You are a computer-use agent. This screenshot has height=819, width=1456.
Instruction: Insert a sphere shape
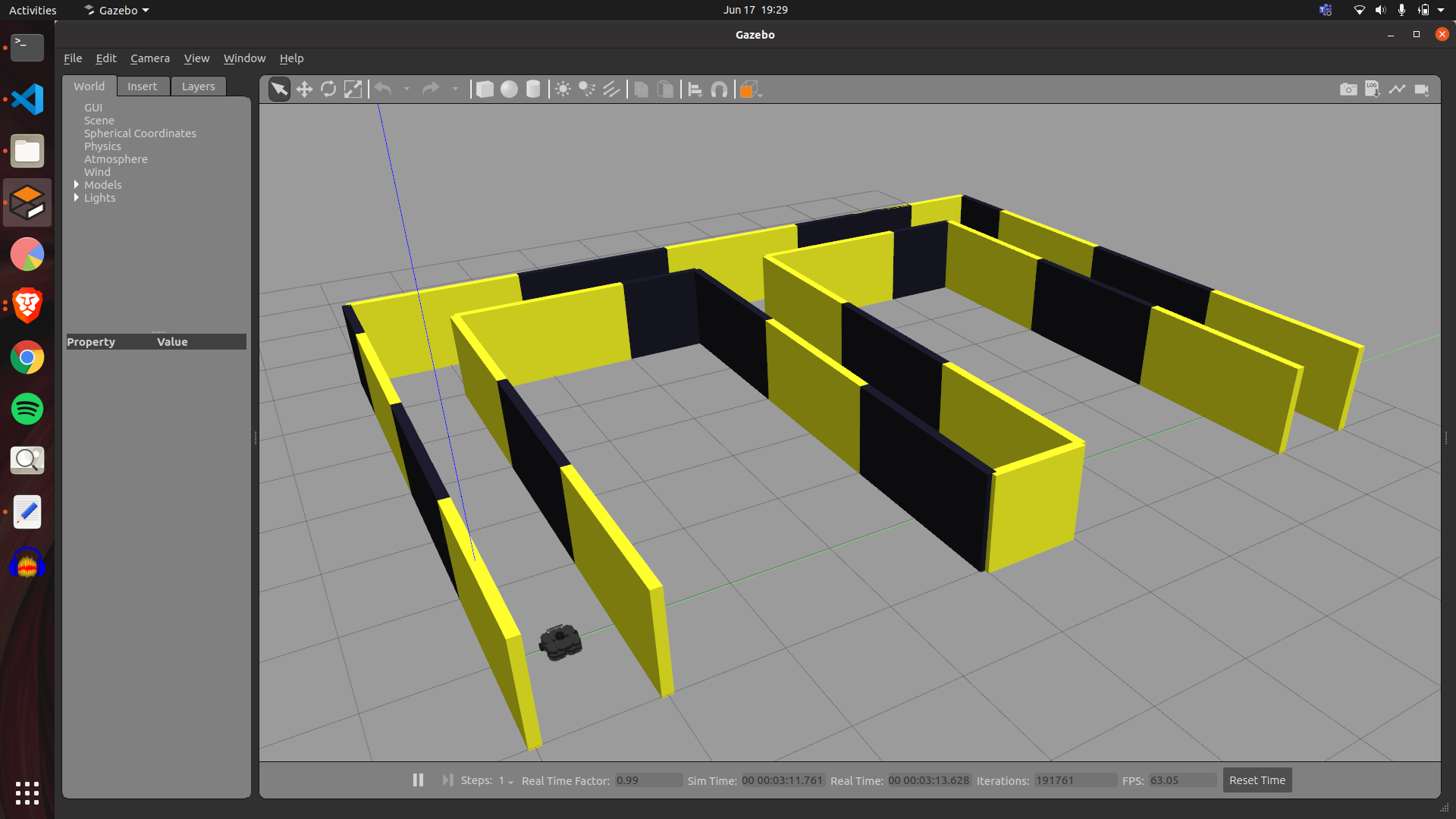[x=509, y=89]
